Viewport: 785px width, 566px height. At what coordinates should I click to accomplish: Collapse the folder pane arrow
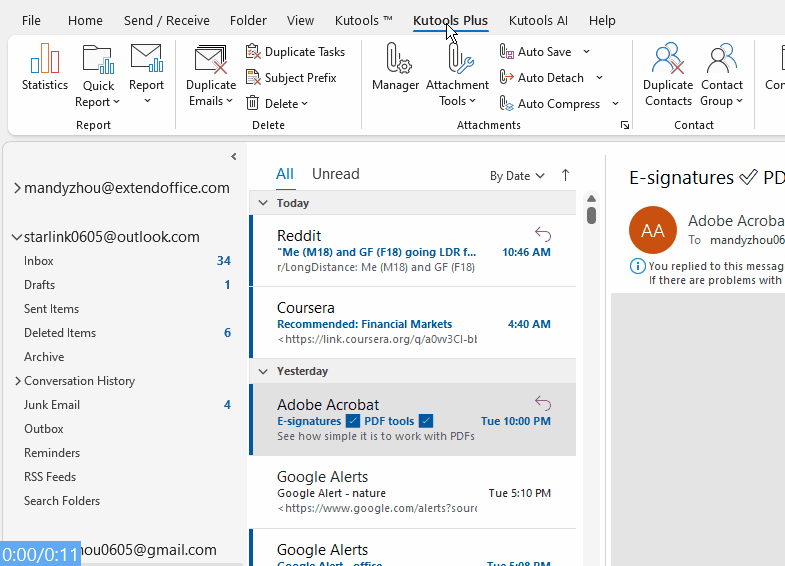pyautogui.click(x=234, y=157)
